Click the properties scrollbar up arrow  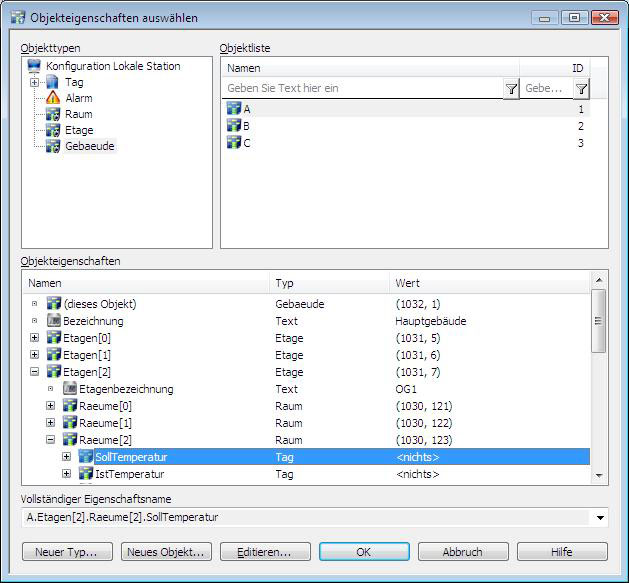coord(599,280)
